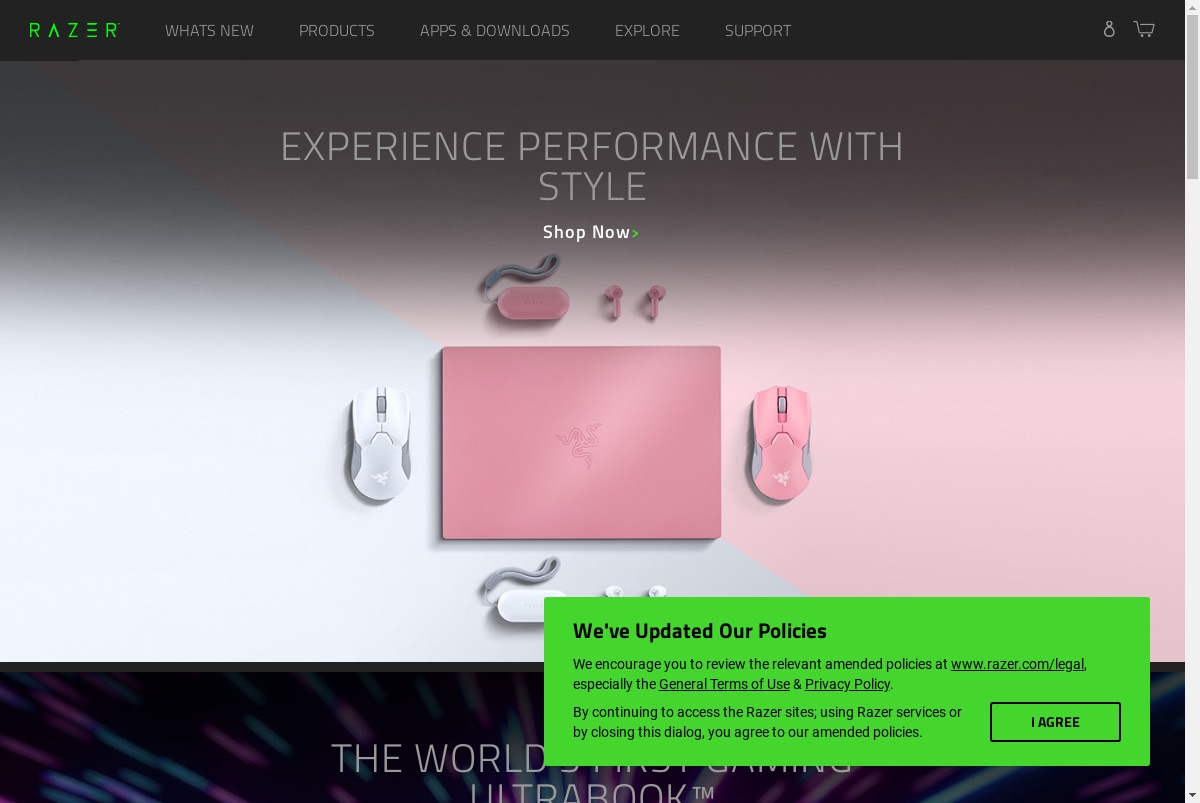Open the WHATS NEW menu
Screen dimensions: 1200x803
(x=209, y=30)
